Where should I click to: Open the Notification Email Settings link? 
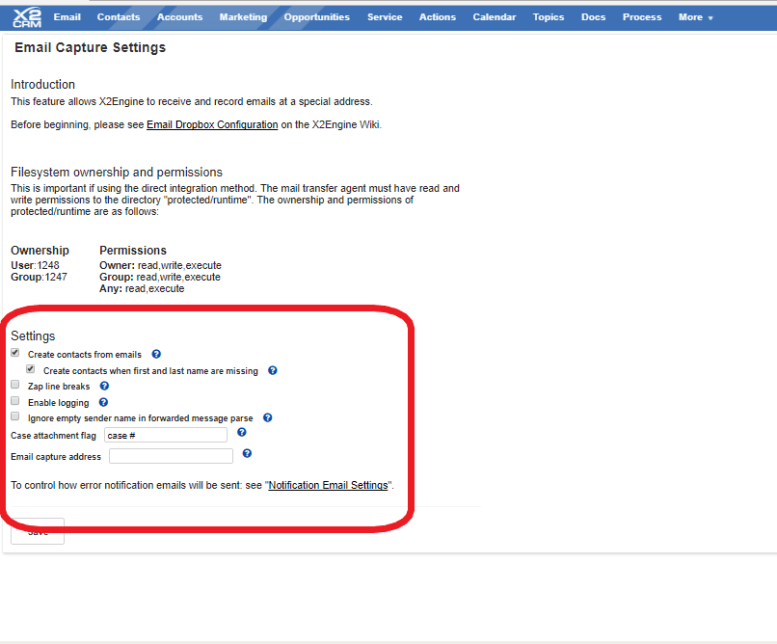coord(328,485)
